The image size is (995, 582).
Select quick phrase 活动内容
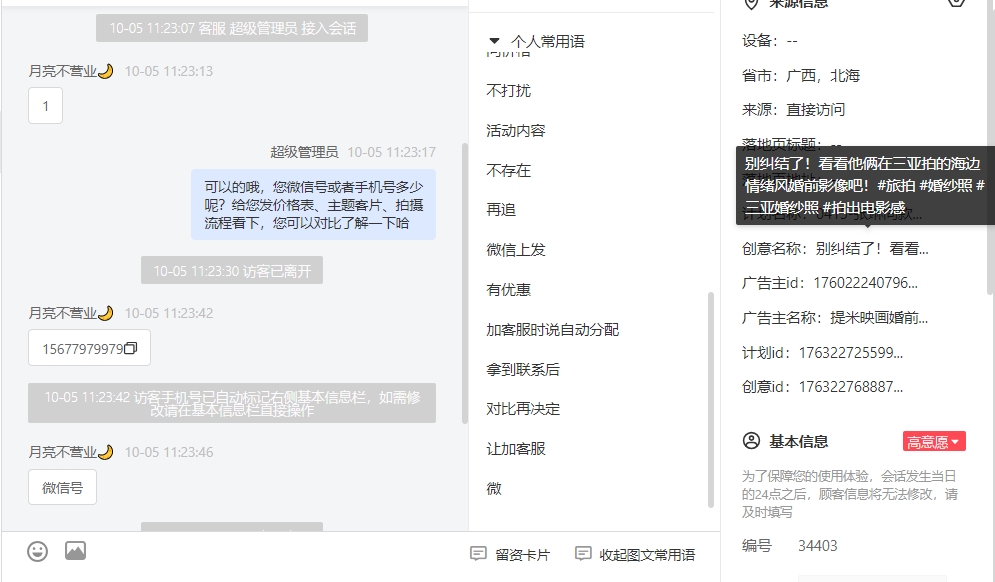516,131
